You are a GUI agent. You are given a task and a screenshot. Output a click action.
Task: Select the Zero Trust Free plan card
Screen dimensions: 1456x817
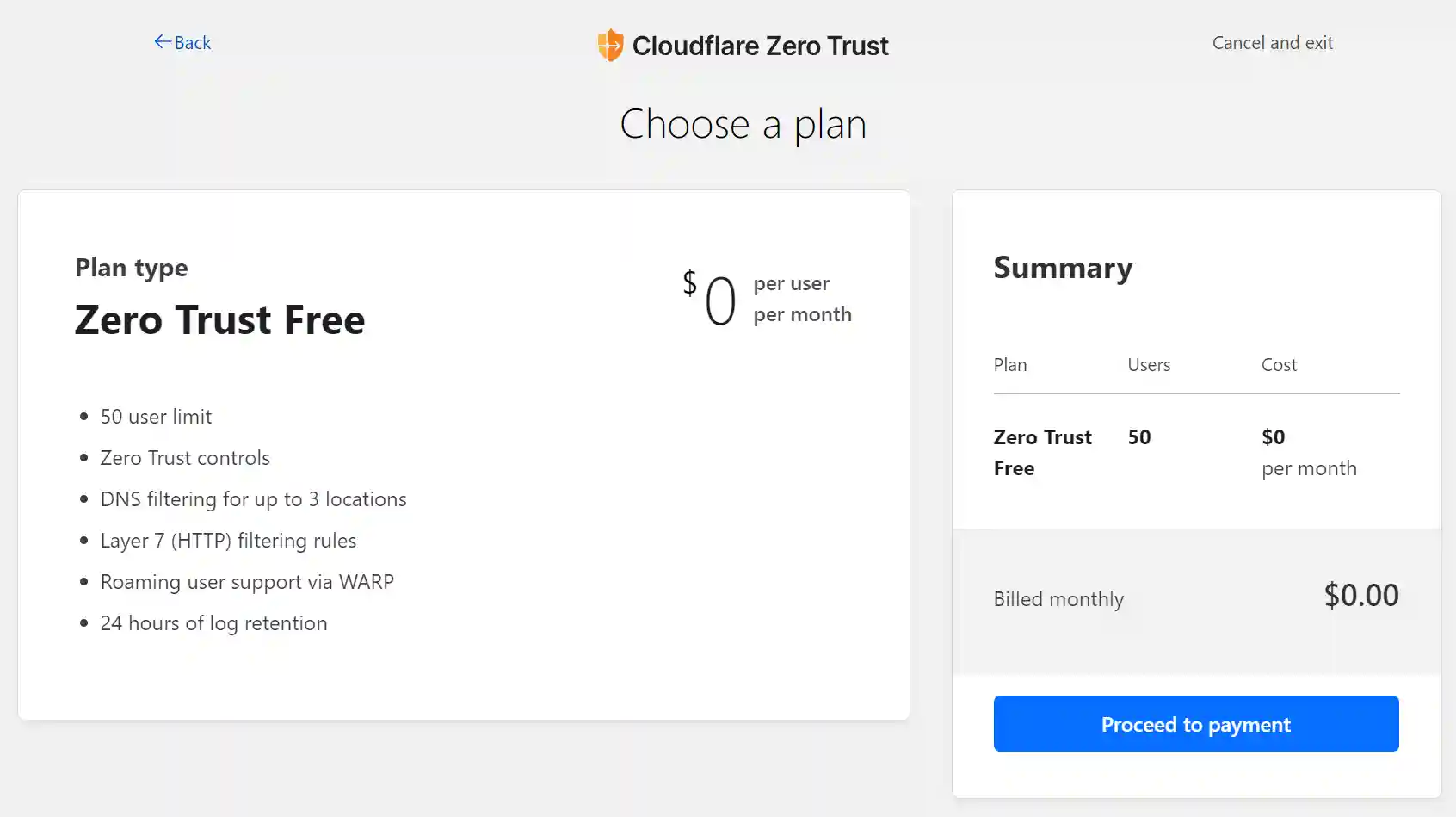point(464,455)
